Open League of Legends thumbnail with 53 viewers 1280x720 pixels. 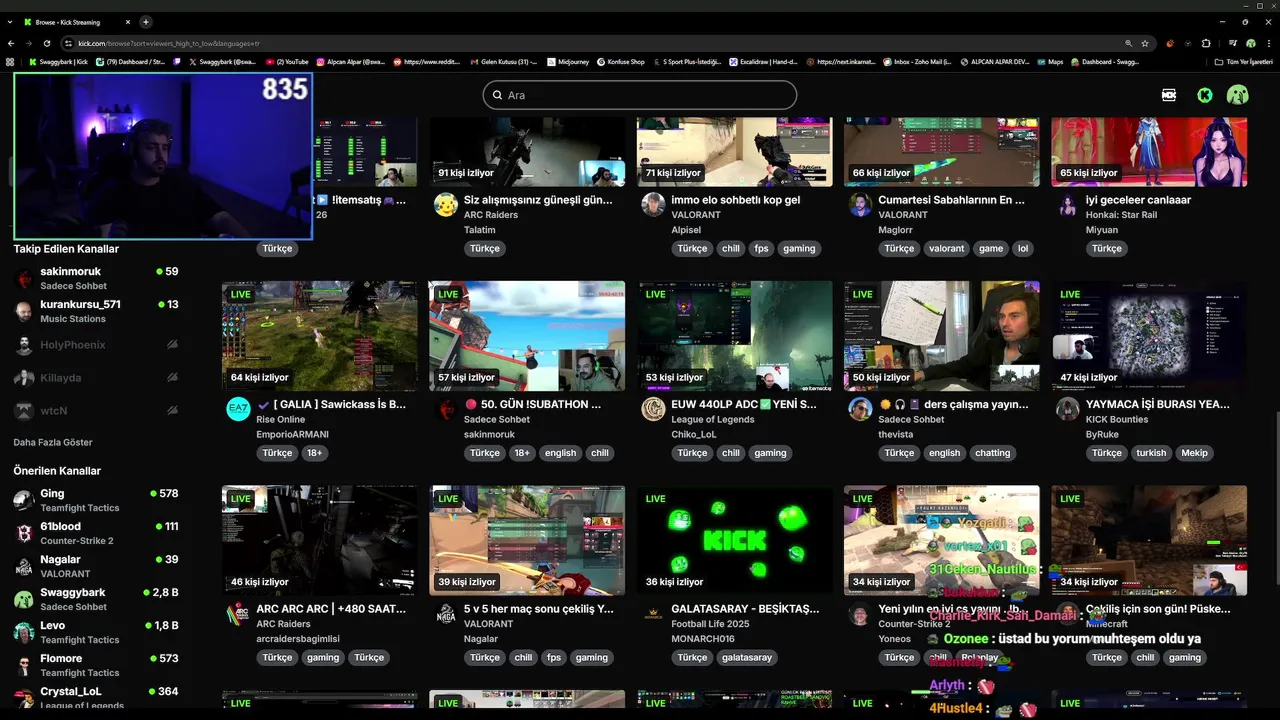[735, 335]
